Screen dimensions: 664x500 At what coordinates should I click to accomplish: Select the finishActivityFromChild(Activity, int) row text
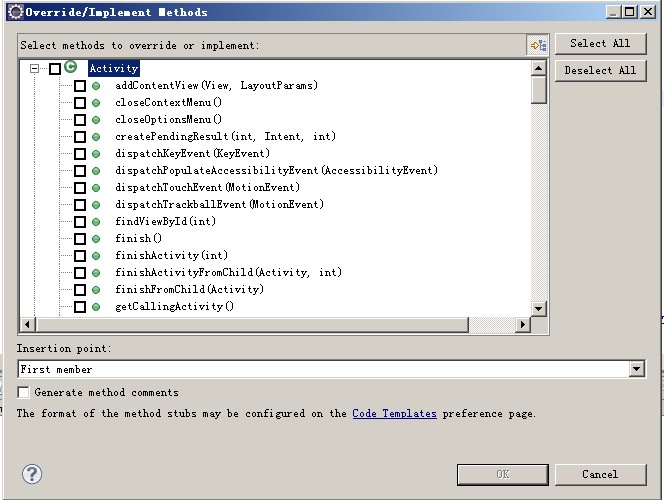(x=228, y=273)
